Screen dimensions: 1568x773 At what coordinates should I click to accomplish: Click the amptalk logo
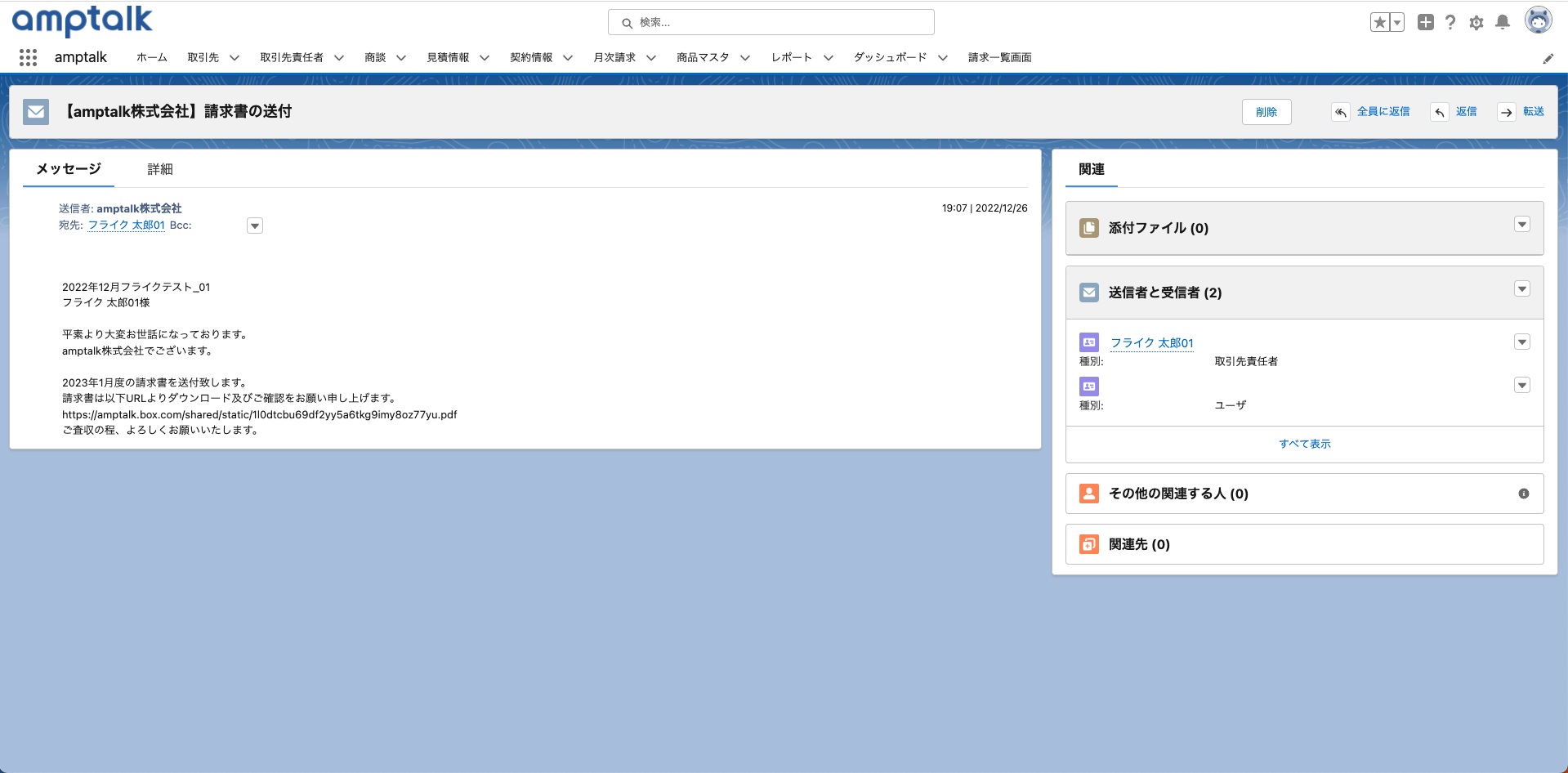click(83, 20)
